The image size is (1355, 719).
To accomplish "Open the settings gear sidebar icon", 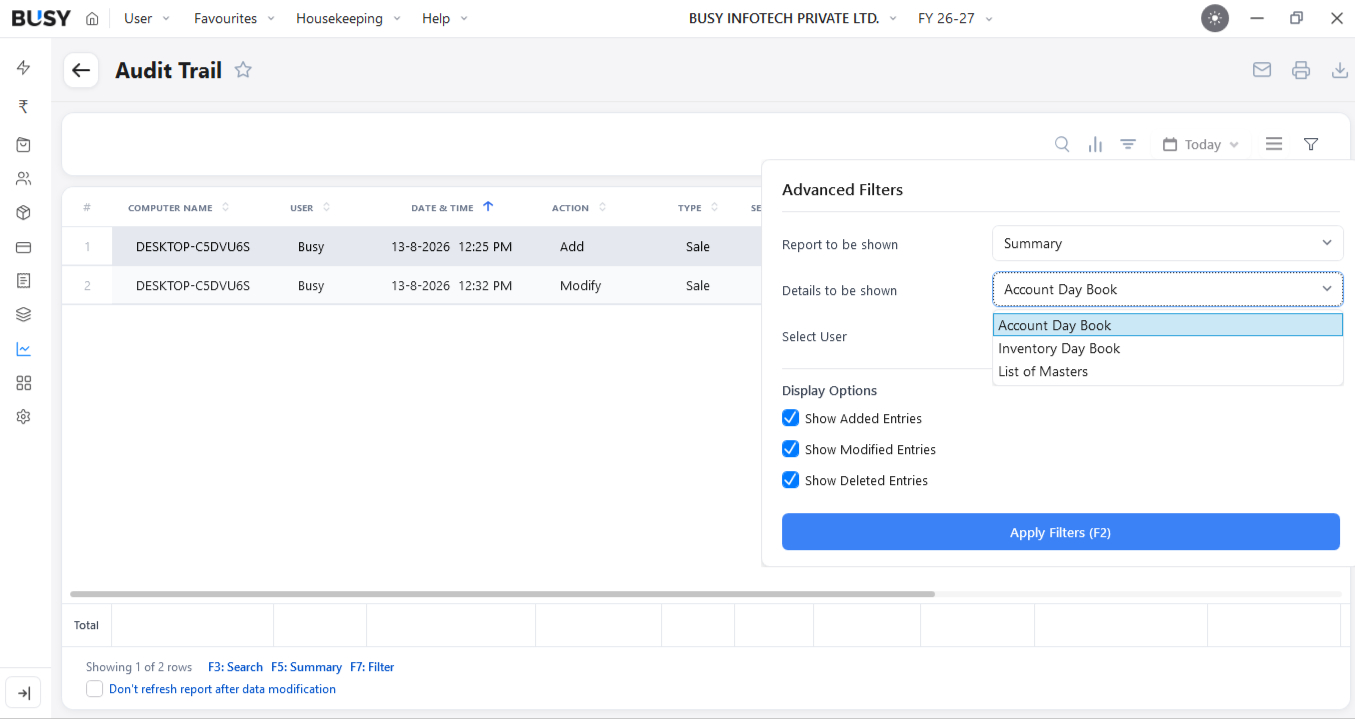I will [x=24, y=417].
